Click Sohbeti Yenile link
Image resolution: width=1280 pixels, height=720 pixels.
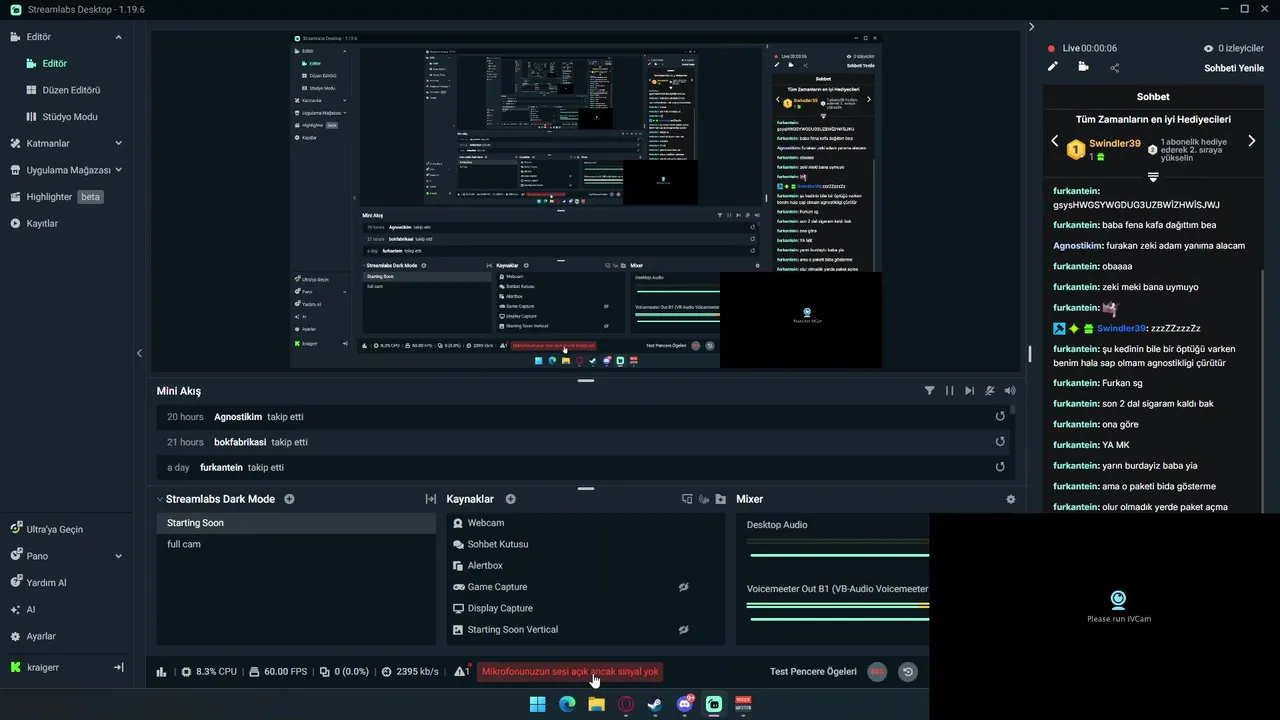pyautogui.click(x=1234, y=68)
